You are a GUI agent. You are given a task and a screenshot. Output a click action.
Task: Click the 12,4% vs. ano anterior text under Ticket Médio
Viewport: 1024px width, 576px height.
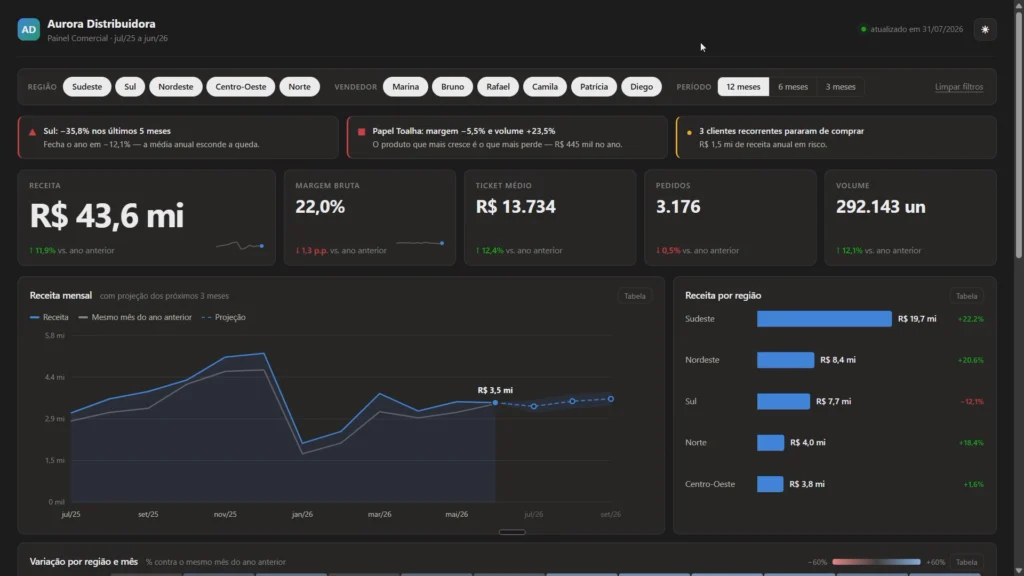coord(519,251)
